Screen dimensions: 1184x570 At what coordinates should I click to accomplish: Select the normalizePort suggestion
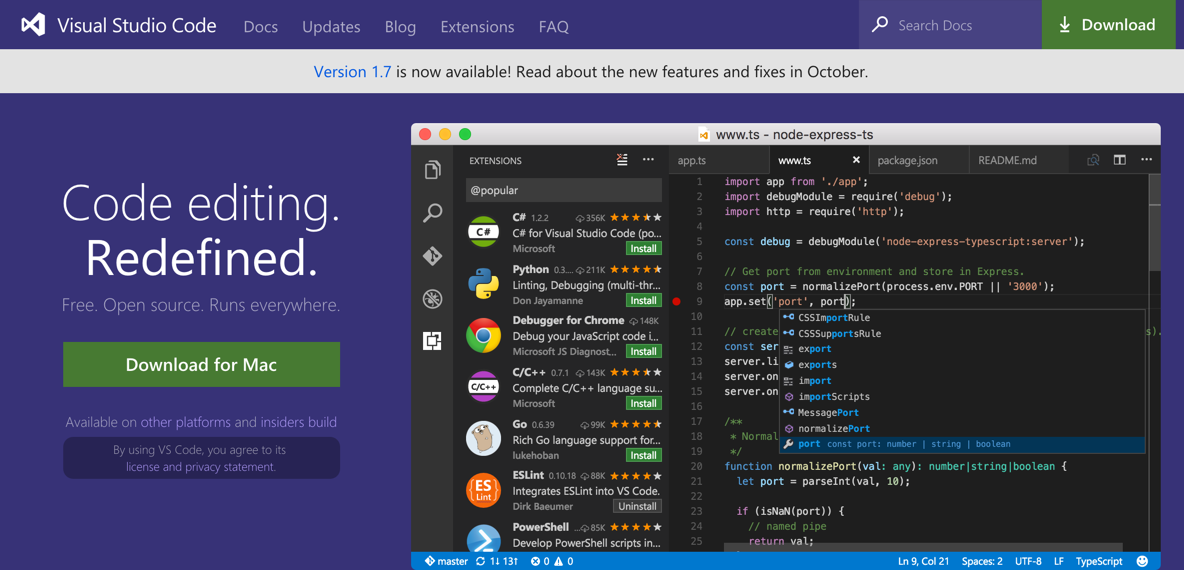tap(962, 428)
